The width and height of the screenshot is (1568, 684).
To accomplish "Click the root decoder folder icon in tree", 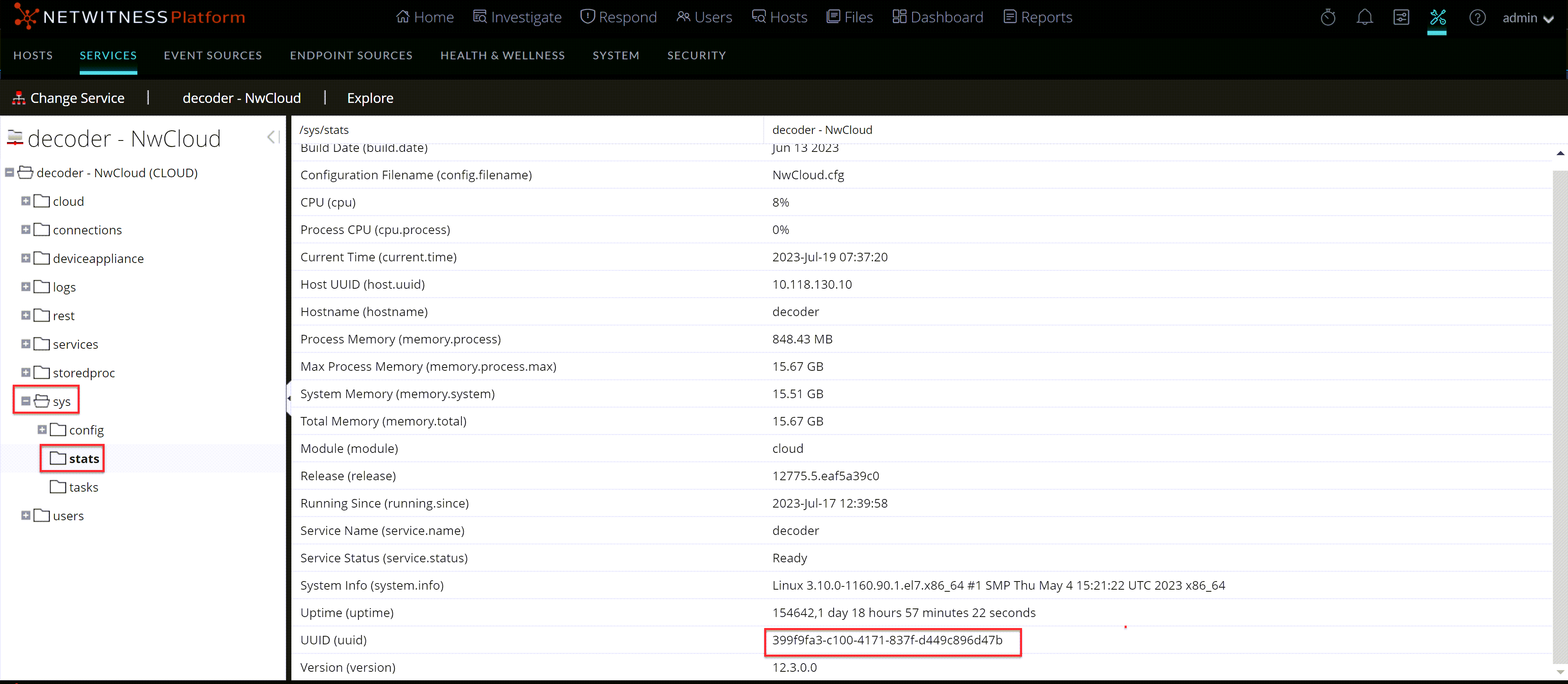I will coord(26,173).
